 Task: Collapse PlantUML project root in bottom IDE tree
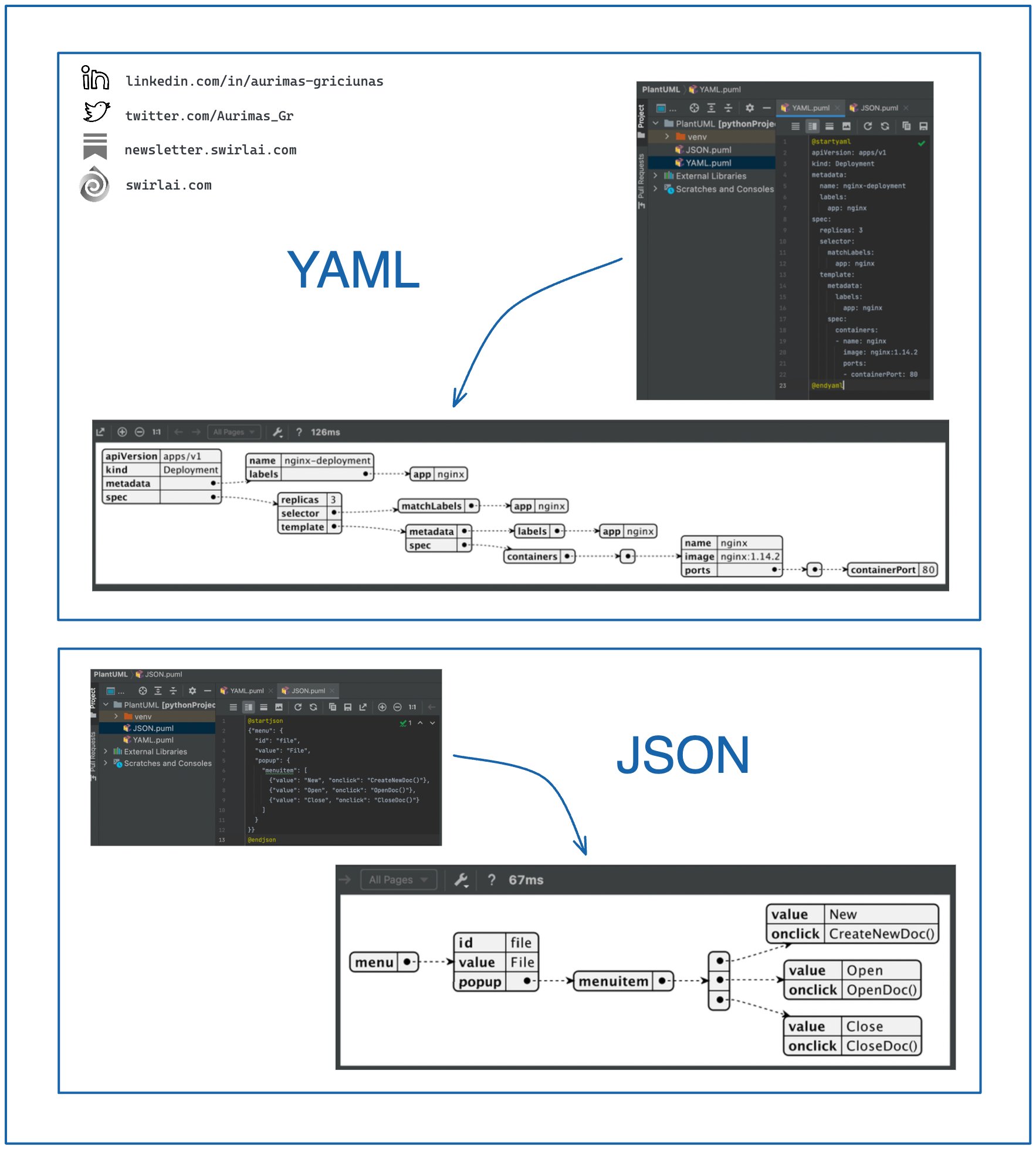point(106,704)
